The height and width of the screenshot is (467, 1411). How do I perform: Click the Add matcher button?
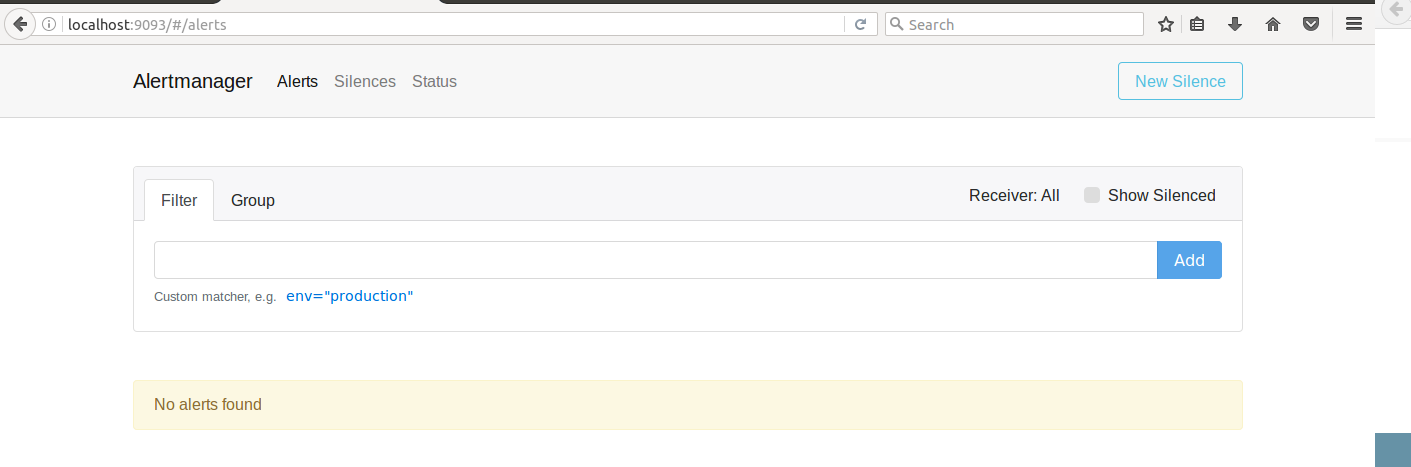(x=1189, y=260)
